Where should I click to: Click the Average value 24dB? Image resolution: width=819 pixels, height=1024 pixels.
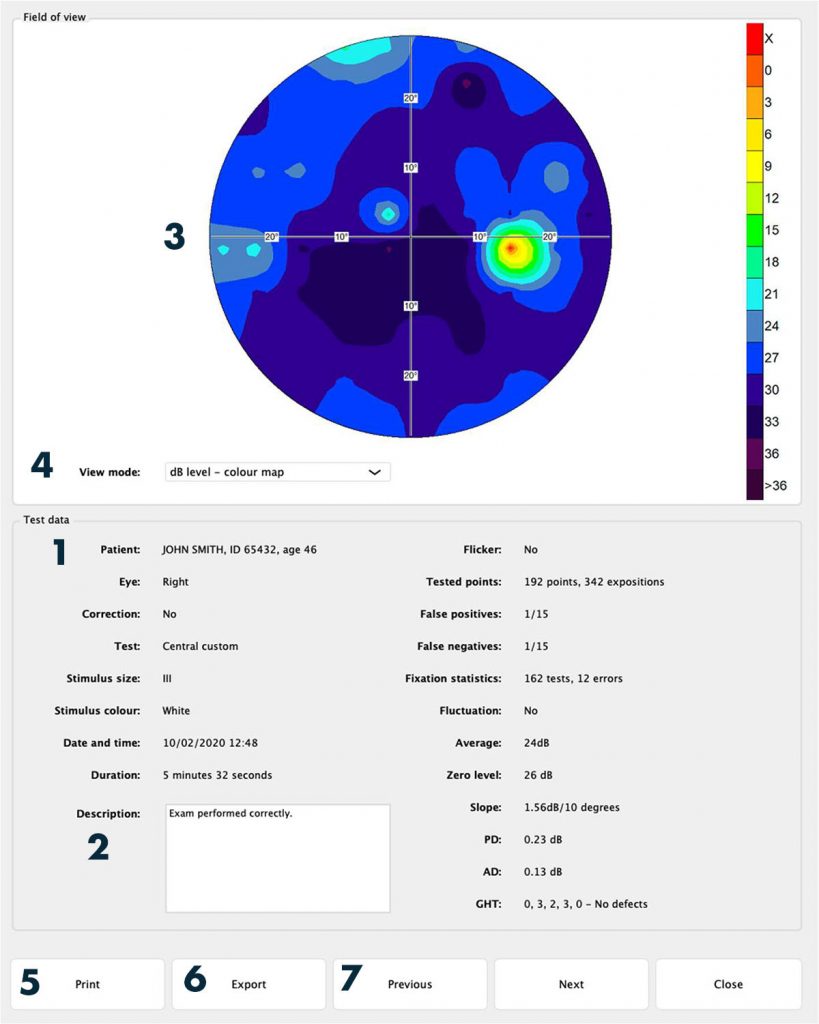pyautogui.click(x=537, y=743)
